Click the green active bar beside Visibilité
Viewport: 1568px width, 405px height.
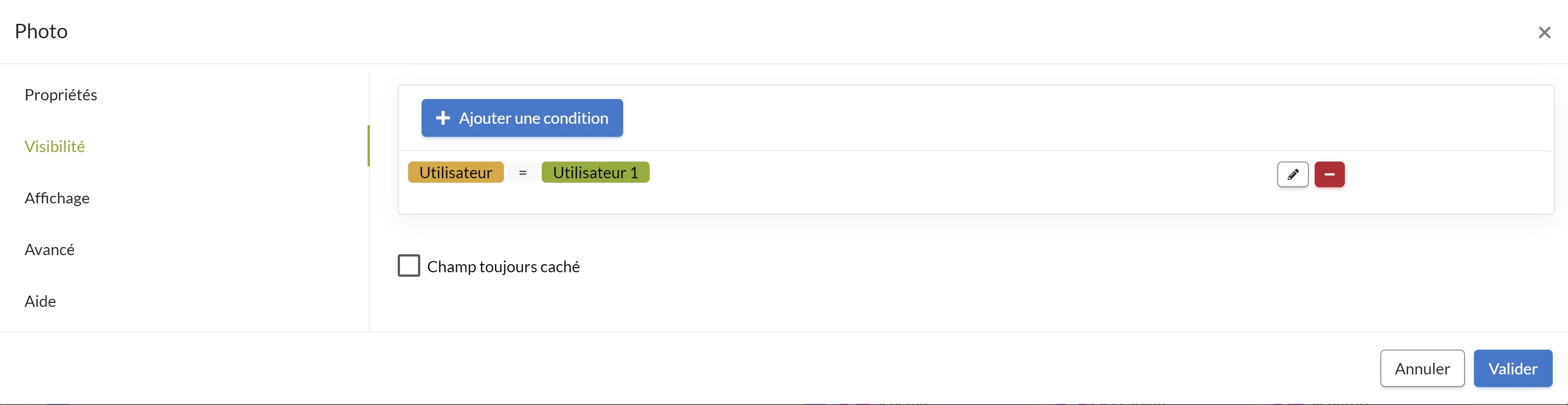[368, 145]
